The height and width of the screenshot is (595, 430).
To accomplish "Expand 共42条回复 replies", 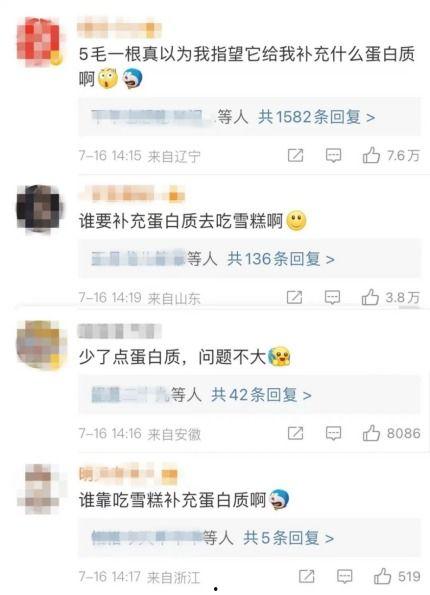I will [261, 395].
